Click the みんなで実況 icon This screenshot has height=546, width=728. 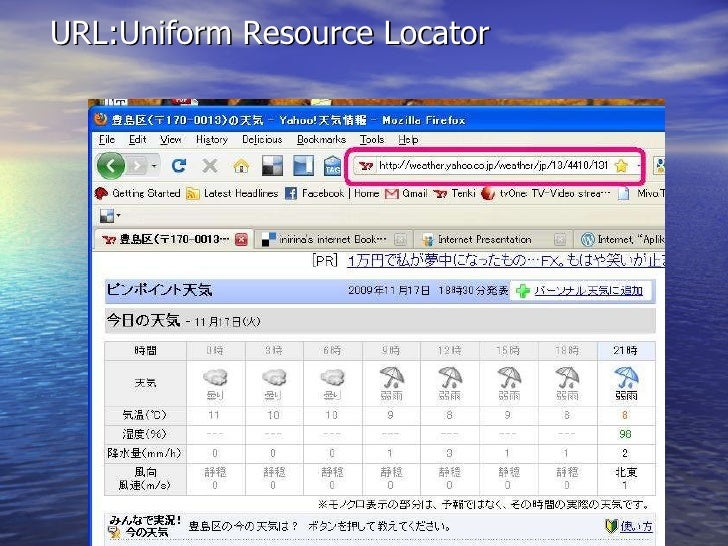(115, 532)
